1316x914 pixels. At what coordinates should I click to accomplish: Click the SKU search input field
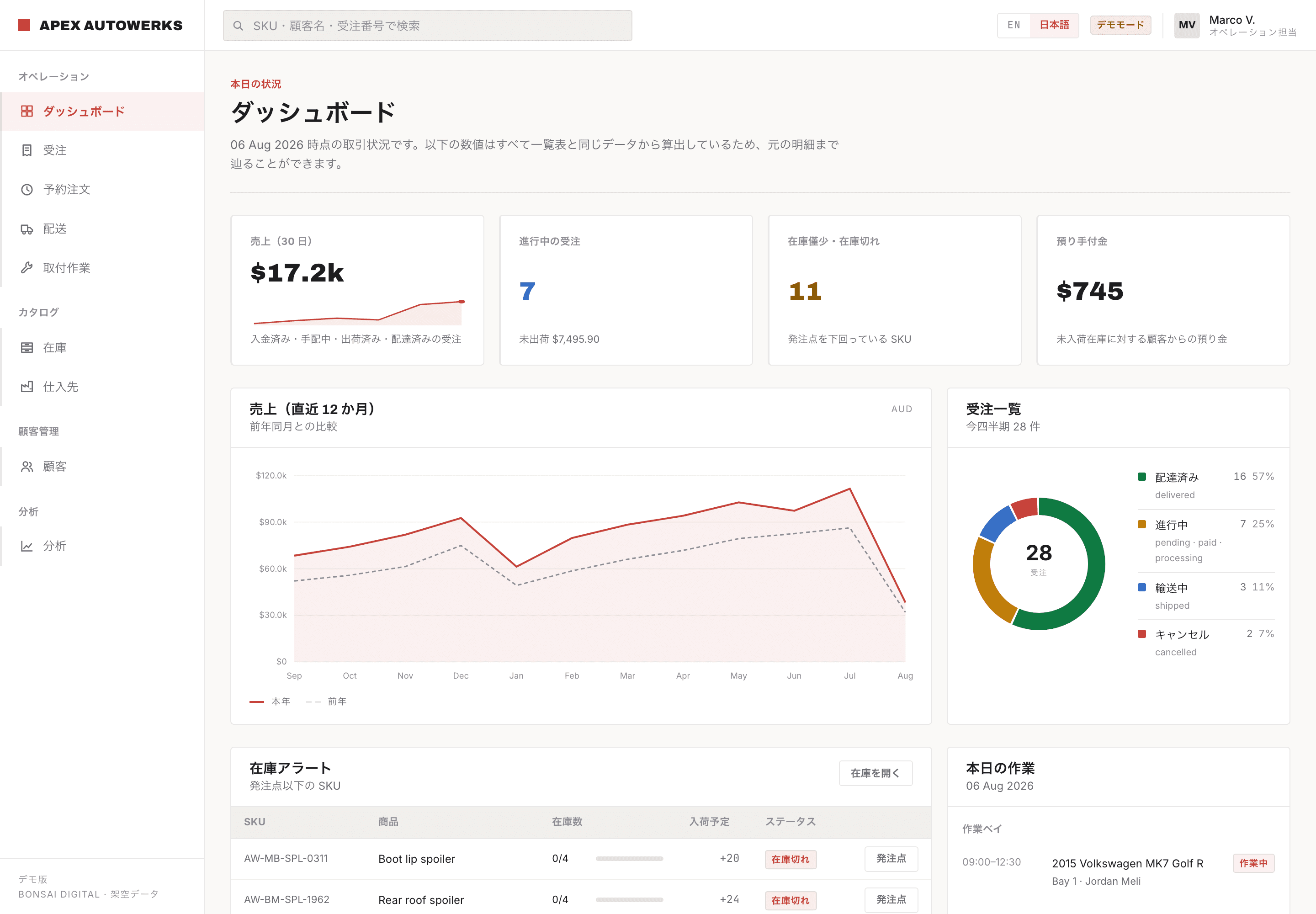427,26
